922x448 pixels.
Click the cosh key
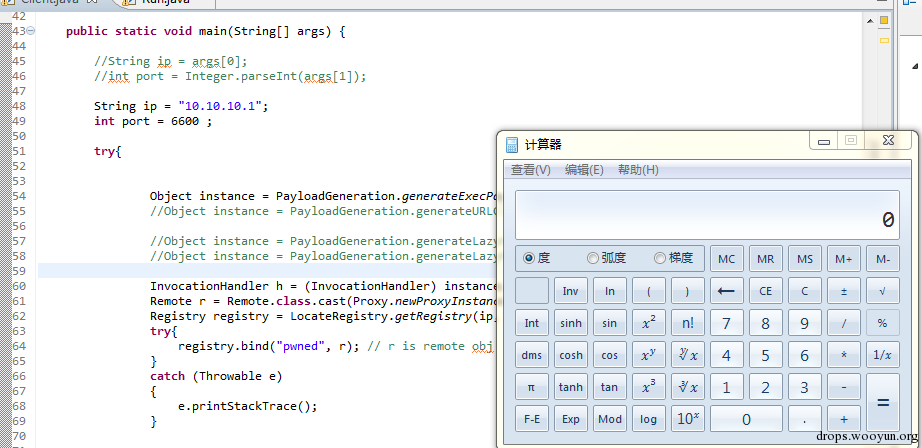(x=570, y=355)
